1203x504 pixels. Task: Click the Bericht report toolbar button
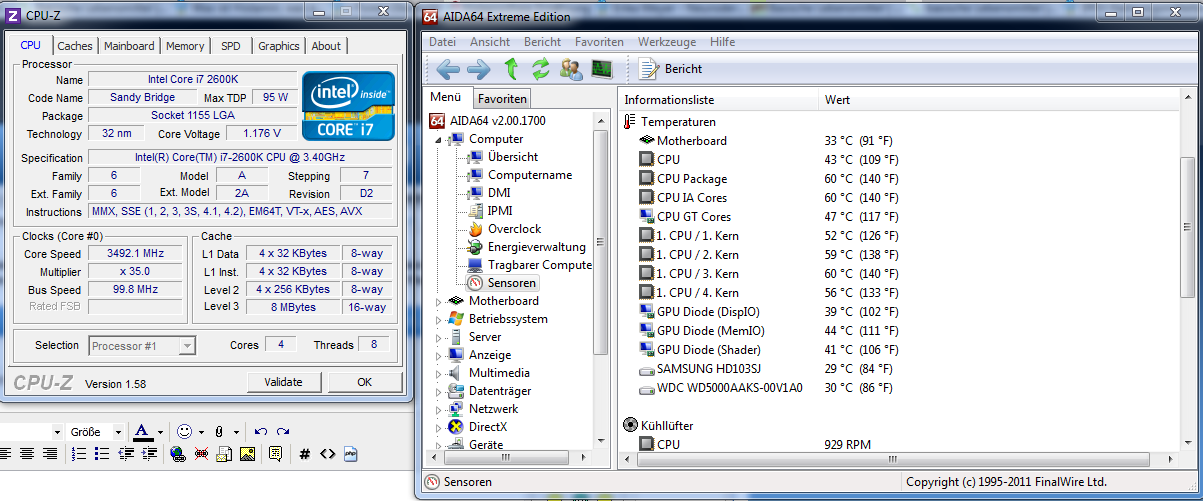point(671,69)
